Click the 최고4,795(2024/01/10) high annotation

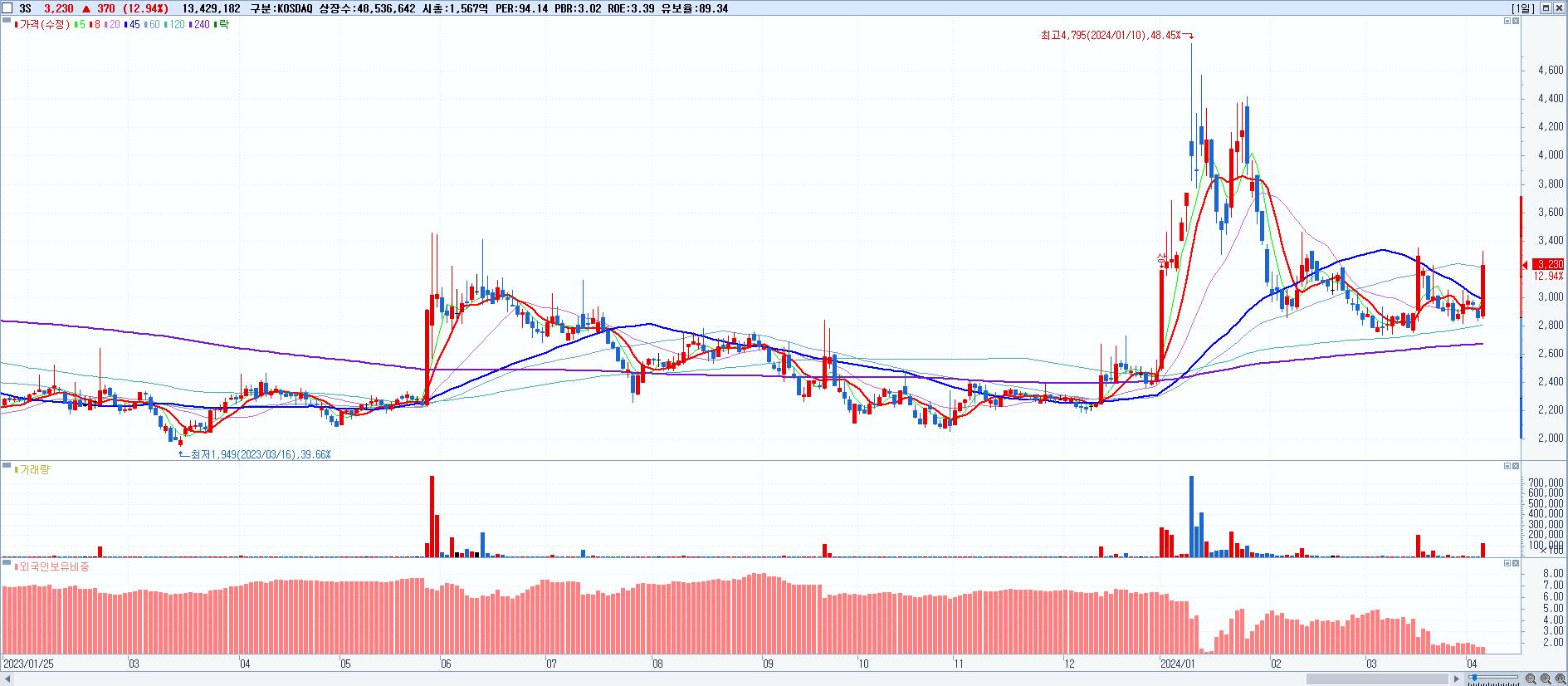pyautogui.click(x=1116, y=35)
